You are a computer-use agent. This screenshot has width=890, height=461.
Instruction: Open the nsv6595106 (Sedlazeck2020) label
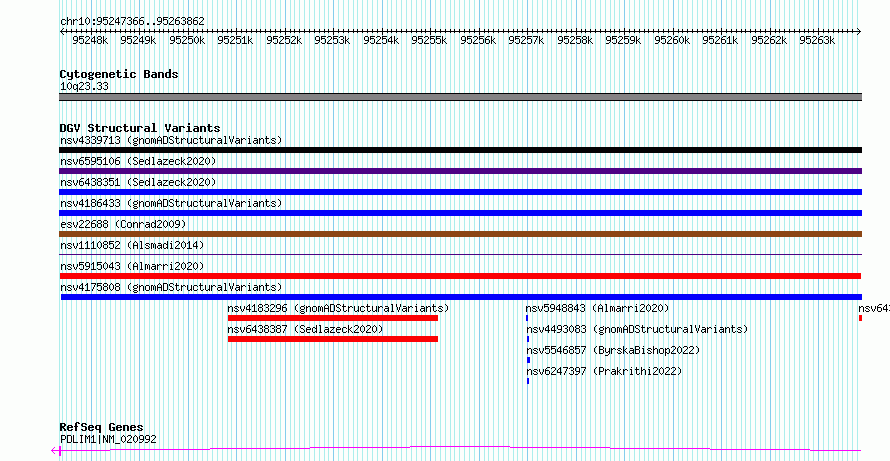pos(138,162)
